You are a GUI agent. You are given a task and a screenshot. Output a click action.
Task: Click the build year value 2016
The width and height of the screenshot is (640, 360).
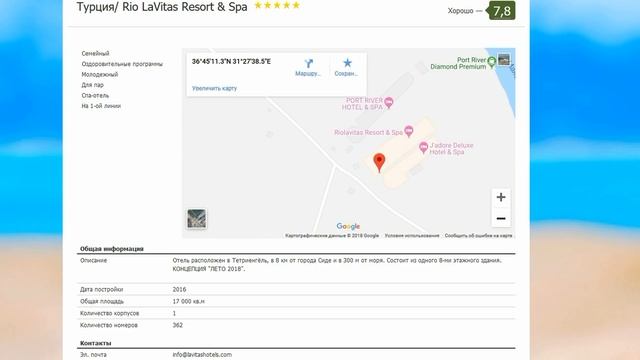179,289
